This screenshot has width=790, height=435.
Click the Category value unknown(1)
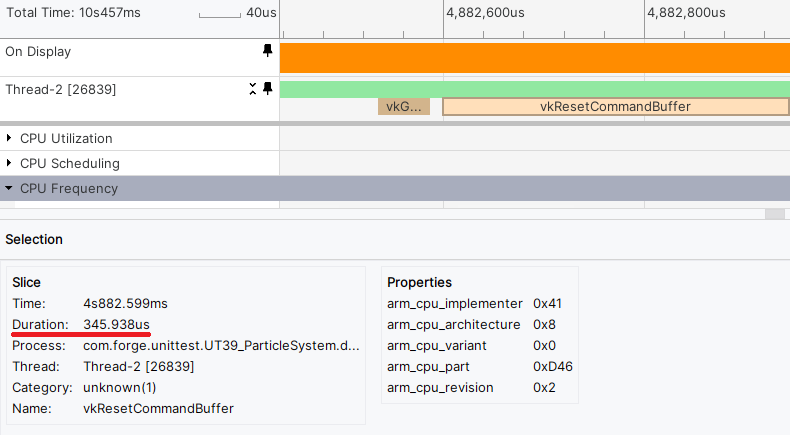coord(120,388)
